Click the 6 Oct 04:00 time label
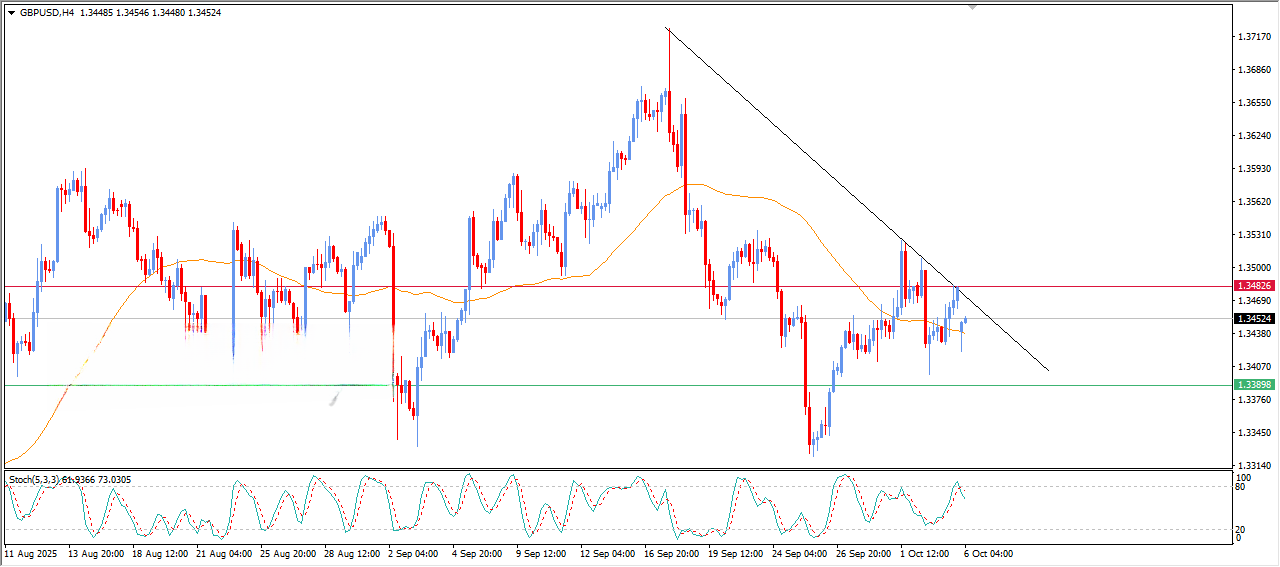The image size is (1280, 567). pyautogui.click(x=987, y=553)
